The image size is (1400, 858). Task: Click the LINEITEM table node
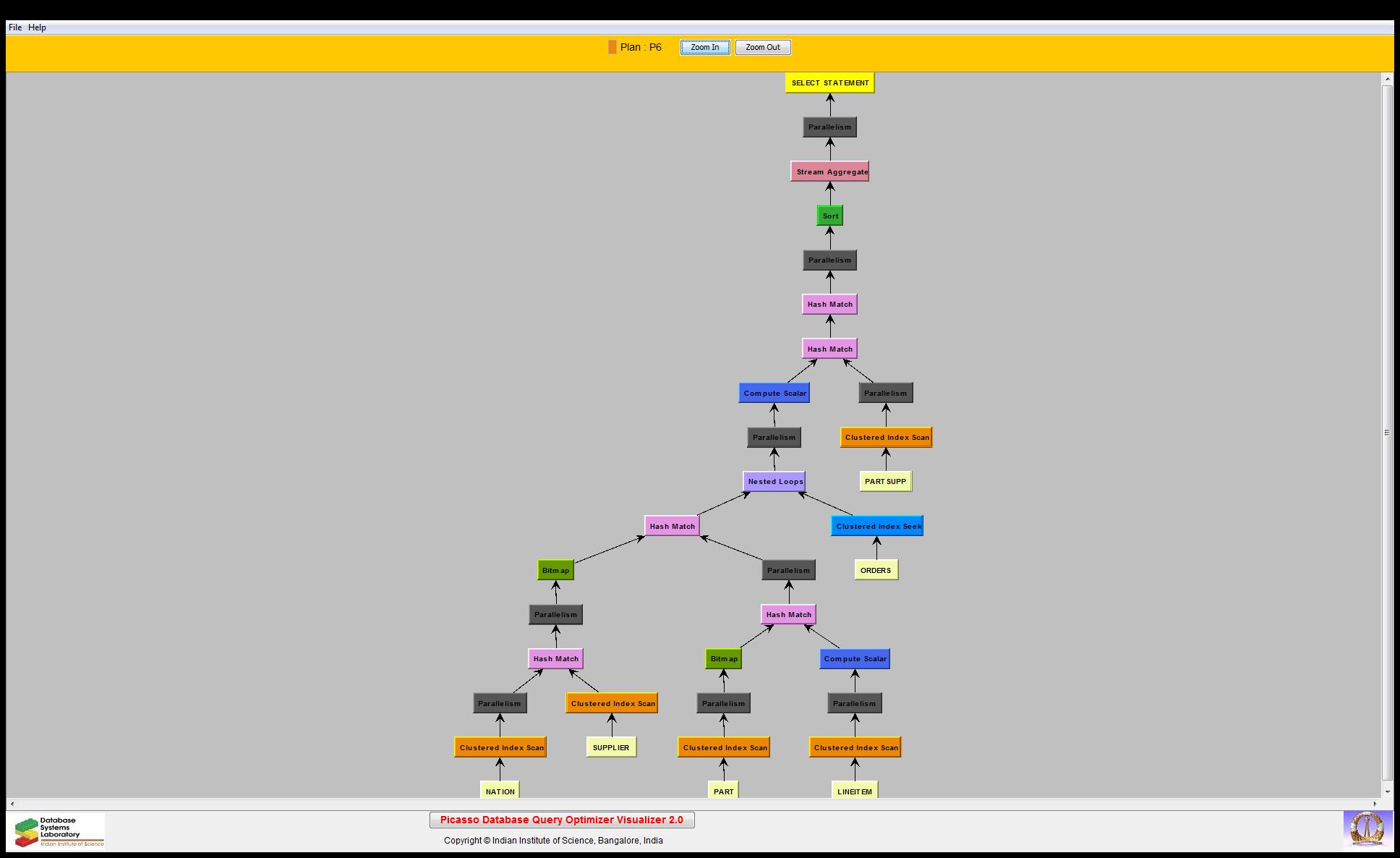(x=855, y=791)
